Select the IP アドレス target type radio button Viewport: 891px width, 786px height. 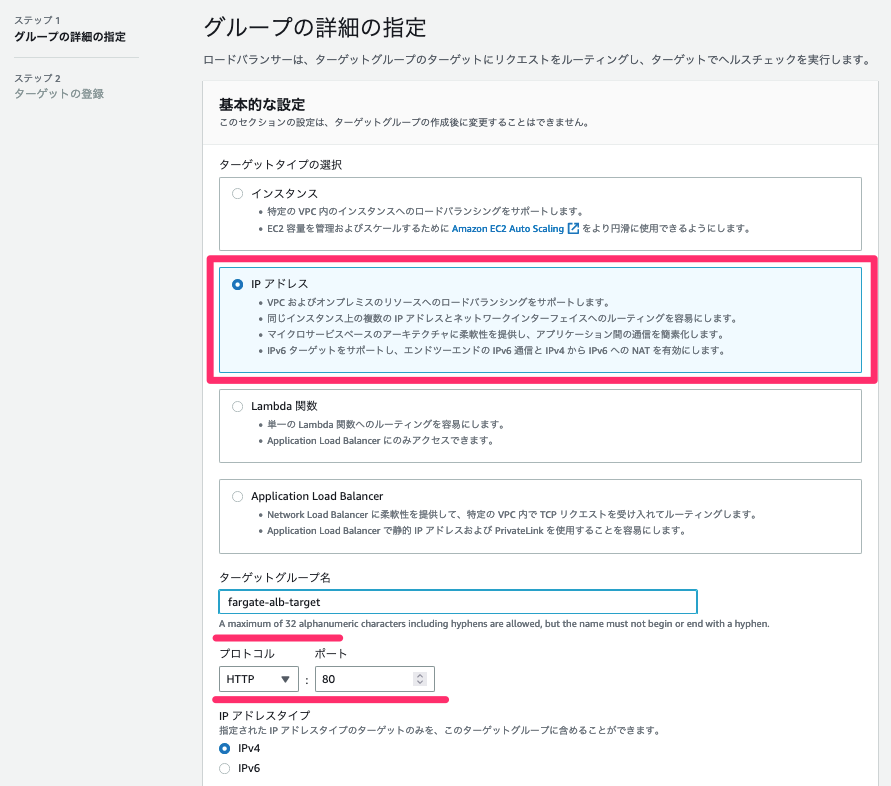tap(238, 284)
